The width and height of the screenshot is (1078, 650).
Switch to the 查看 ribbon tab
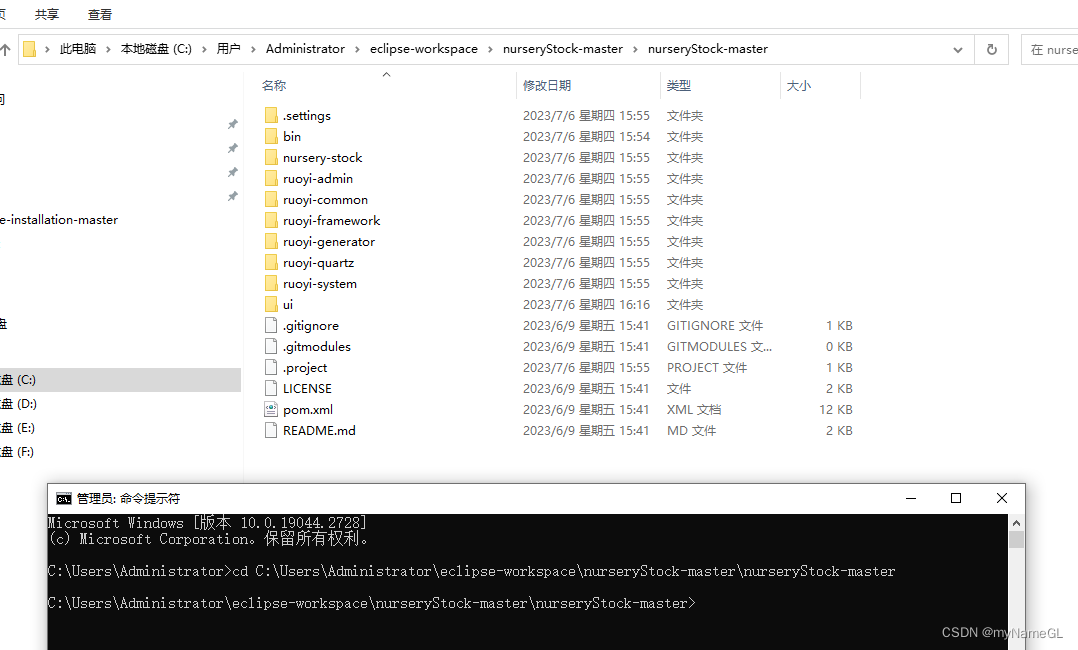[x=99, y=14]
